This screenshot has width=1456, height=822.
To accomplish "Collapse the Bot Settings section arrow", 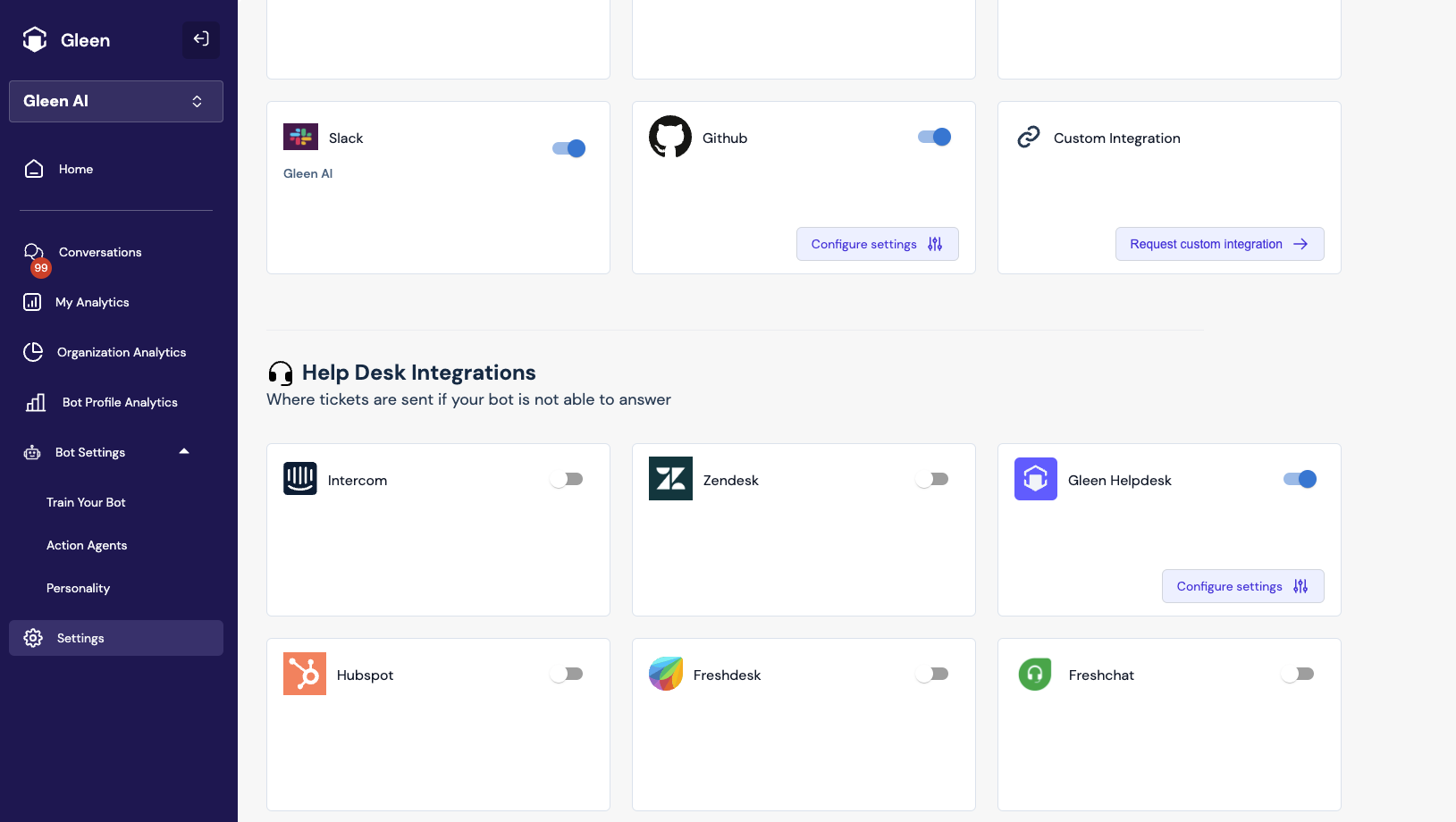I will tap(184, 451).
